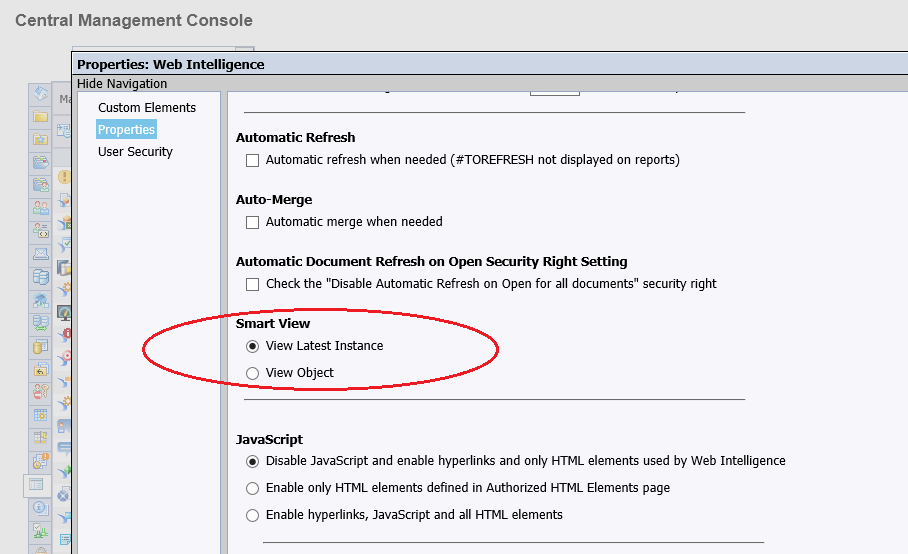Open the Monitoring icon with green checkmark
908x554 pixels.
tap(41, 530)
